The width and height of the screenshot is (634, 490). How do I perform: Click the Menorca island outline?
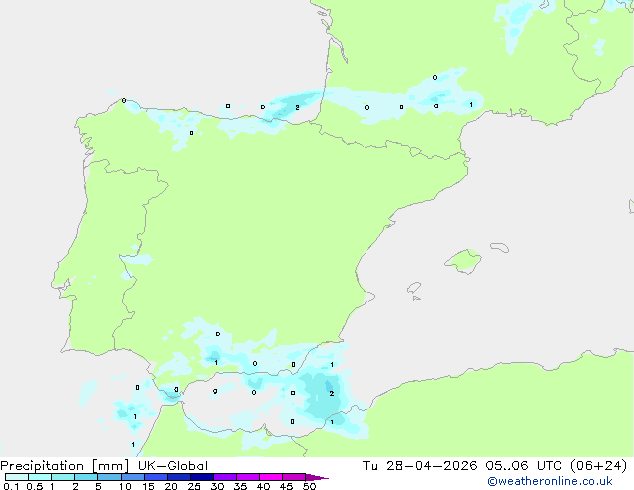[x=500, y=247]
